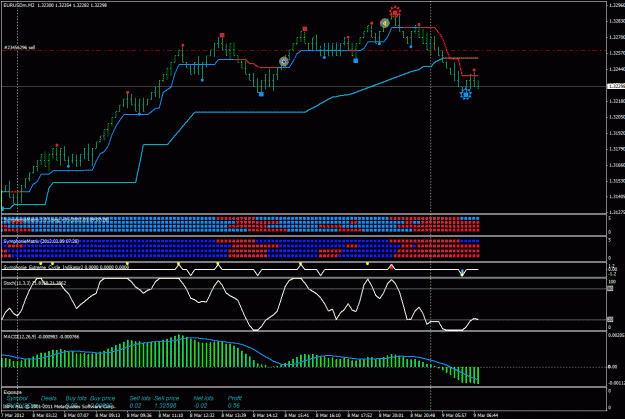Image resolution: width=625 pixels, height=419 pixels.
Task: Click the Profit value 0.56
Action: coord(234,405)
